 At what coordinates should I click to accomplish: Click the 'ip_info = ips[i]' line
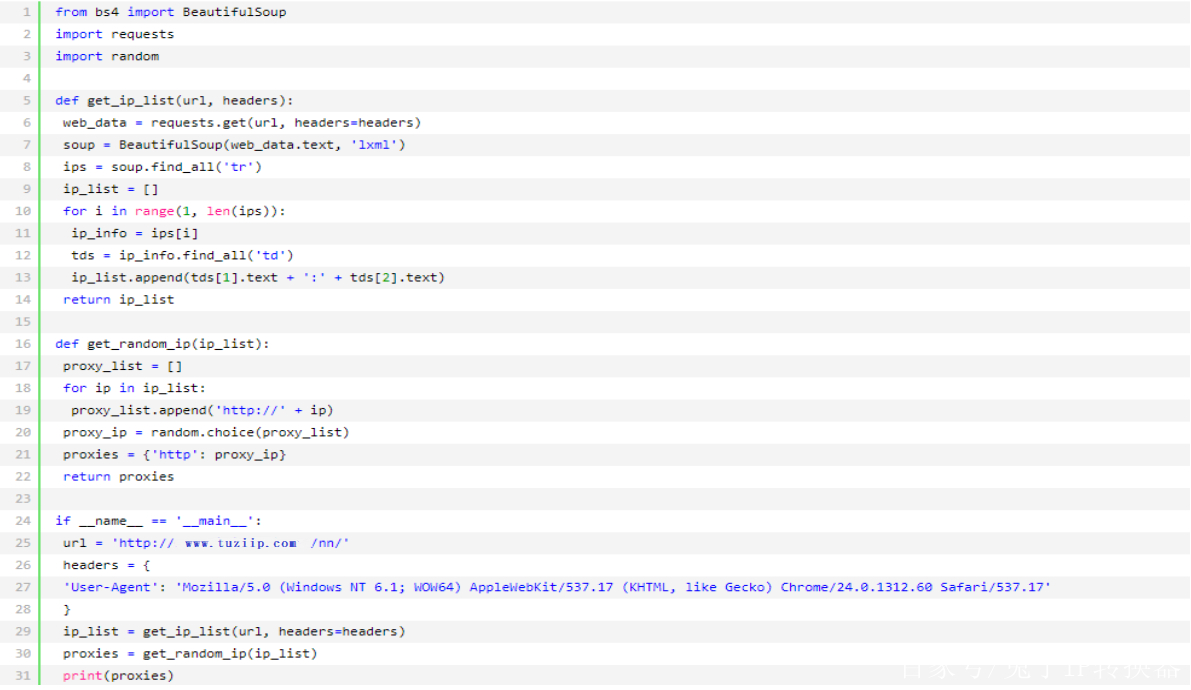pos(134,233)
